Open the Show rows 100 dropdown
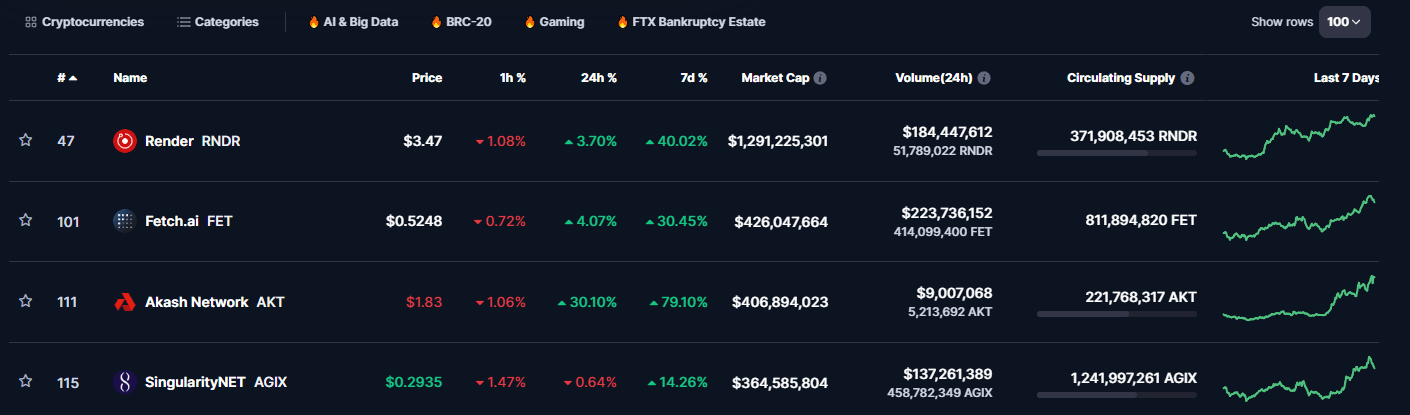Image resolution: width=1410 pixels, height=415 pixels. (x=1344, y=22)
